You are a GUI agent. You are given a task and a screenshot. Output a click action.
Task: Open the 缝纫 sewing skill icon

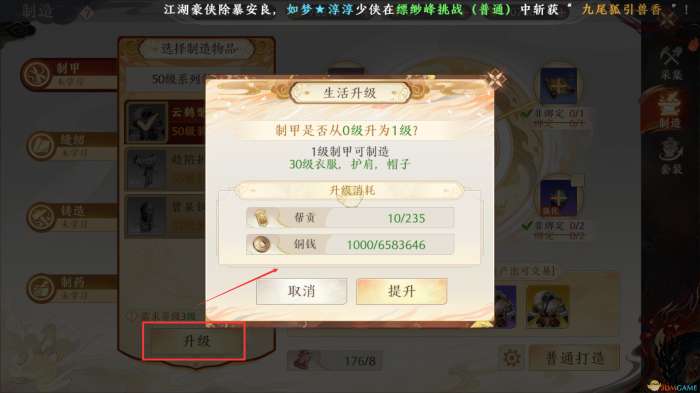tap(42, 146)
